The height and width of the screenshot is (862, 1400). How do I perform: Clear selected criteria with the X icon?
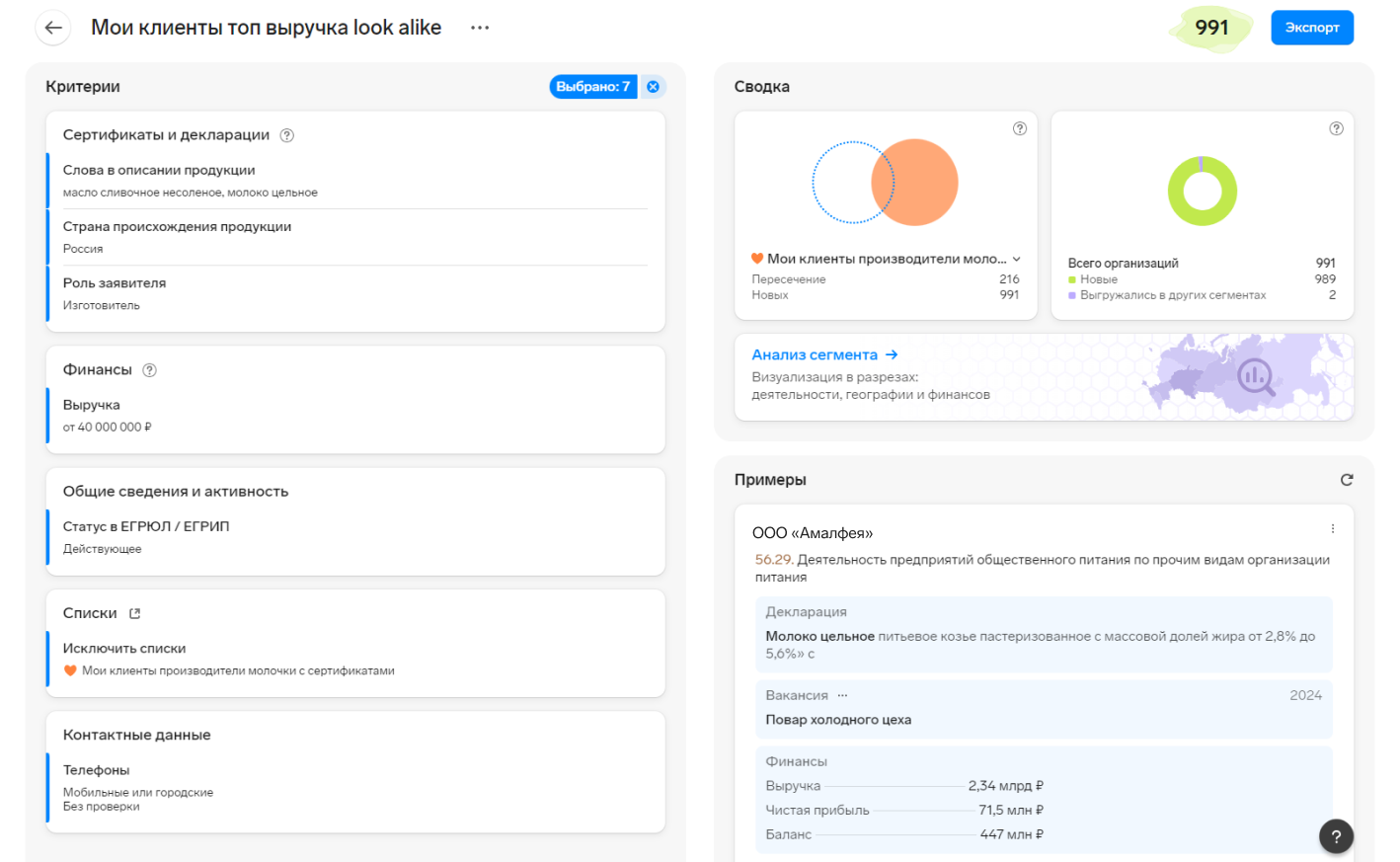coord(653,87)
